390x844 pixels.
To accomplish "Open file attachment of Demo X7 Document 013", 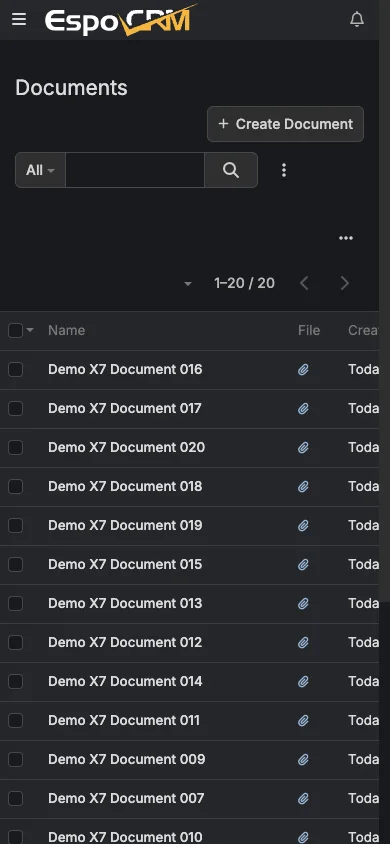I will click(x=303, y=603).
